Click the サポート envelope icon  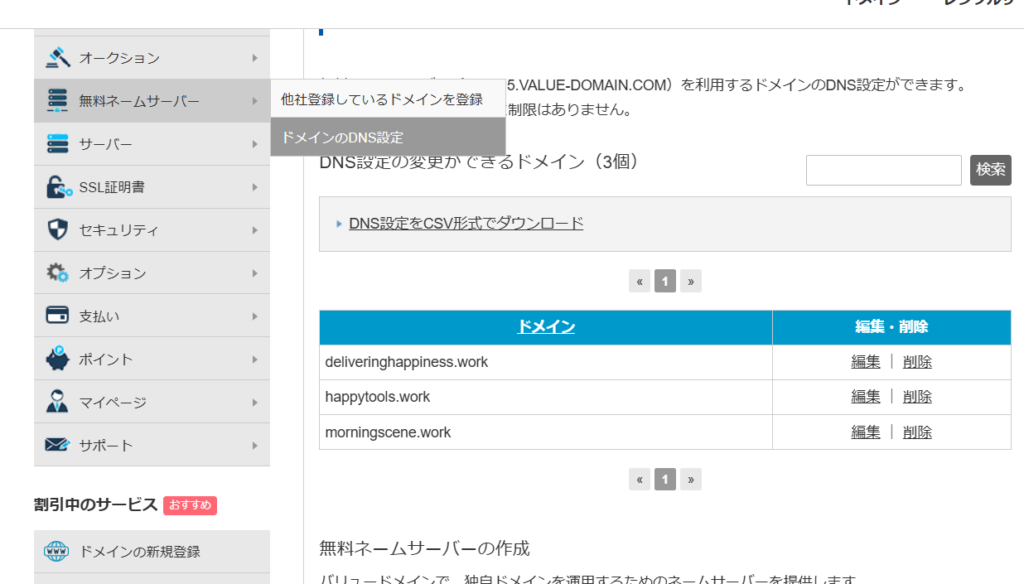58,445
